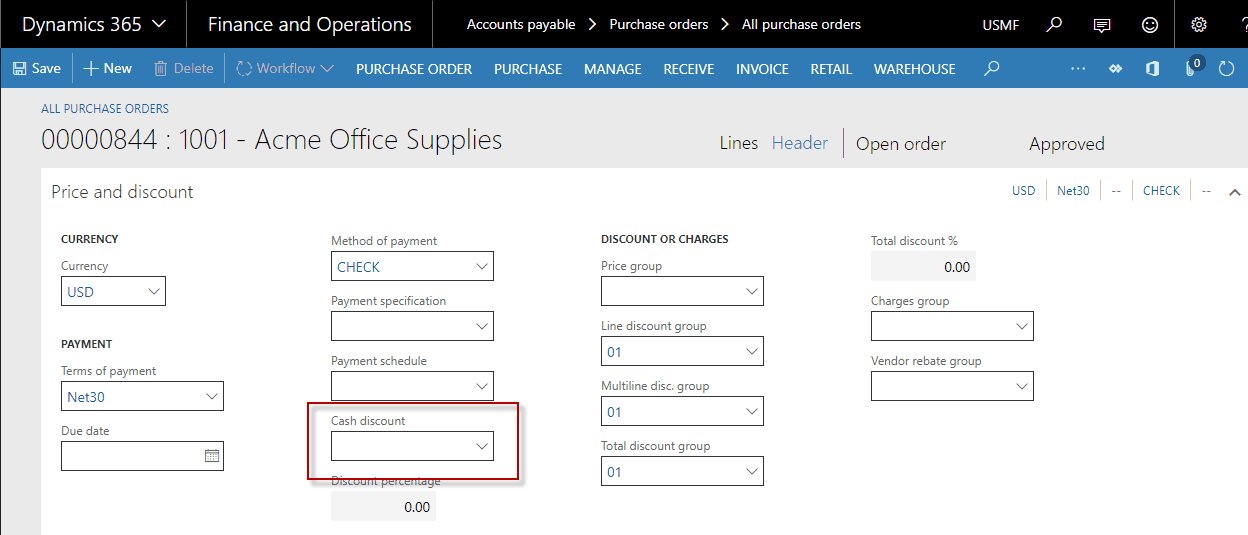Viewport: 1248px width, 535px height.
Task: Click the Total discount % field
Action: (923, 266)
